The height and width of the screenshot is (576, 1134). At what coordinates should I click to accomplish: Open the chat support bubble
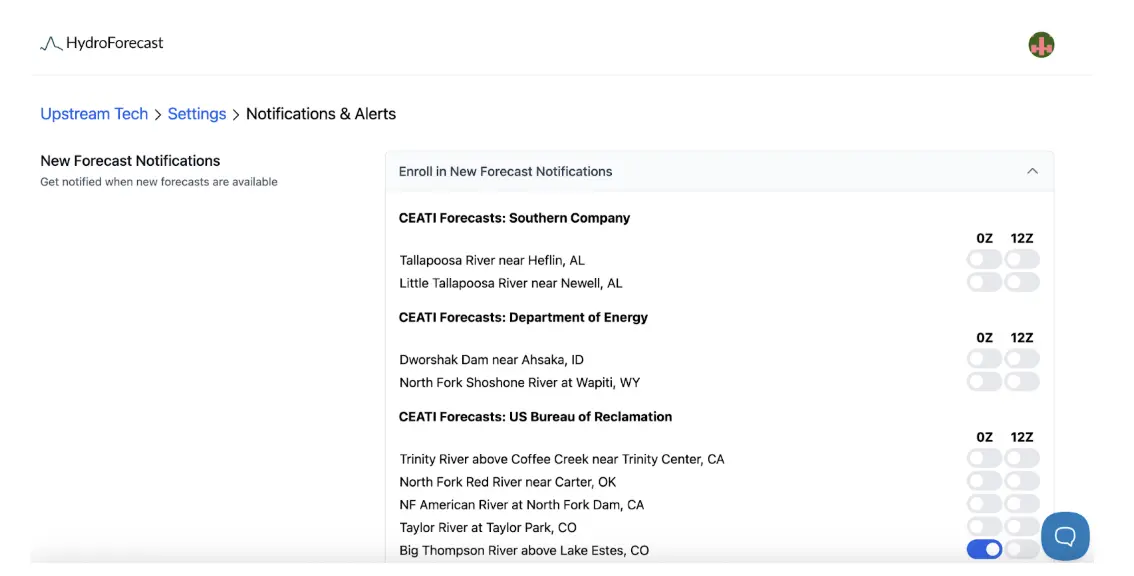[1065, 536]
